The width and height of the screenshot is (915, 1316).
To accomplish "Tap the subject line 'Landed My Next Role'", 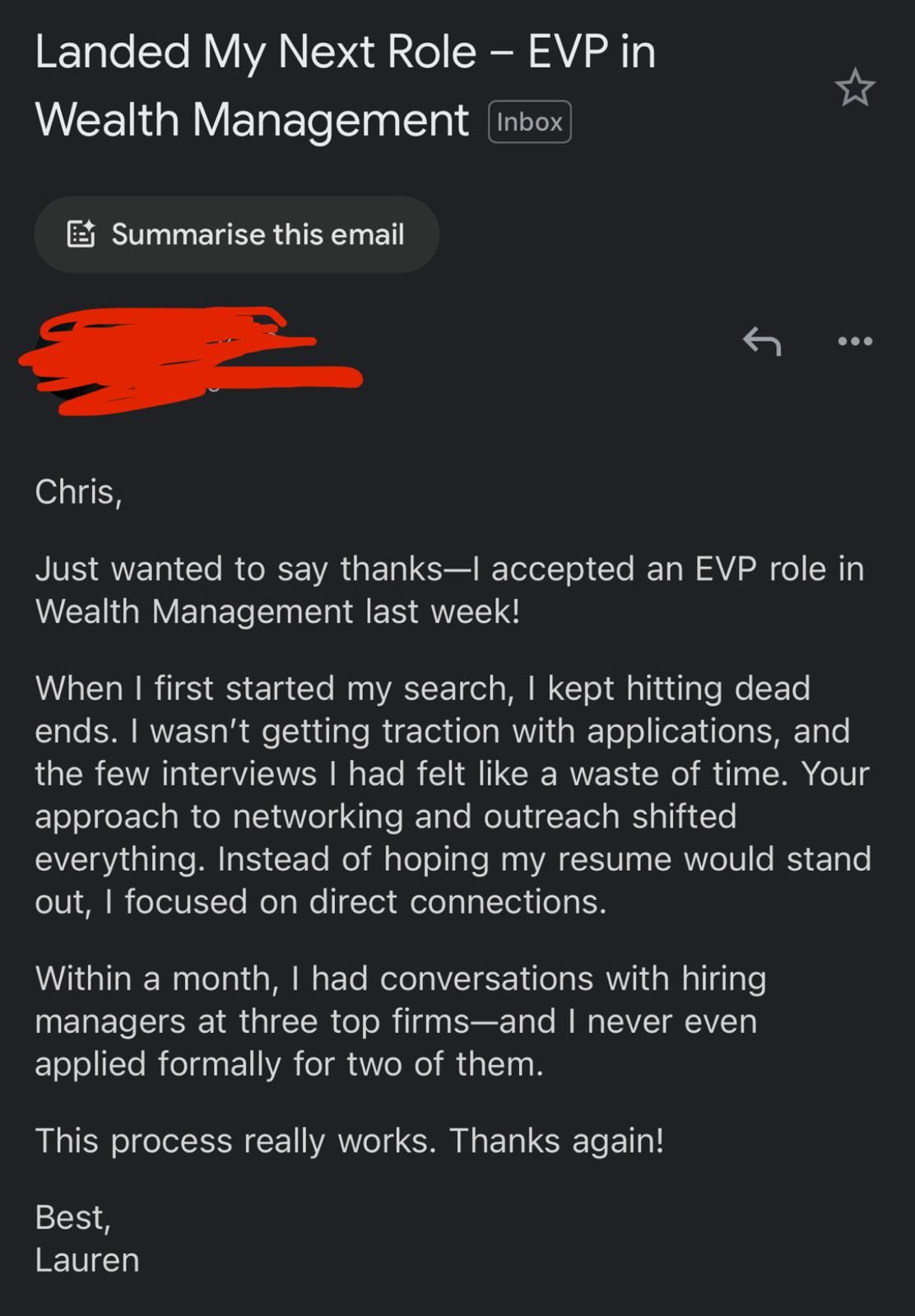I will (255, 53).
